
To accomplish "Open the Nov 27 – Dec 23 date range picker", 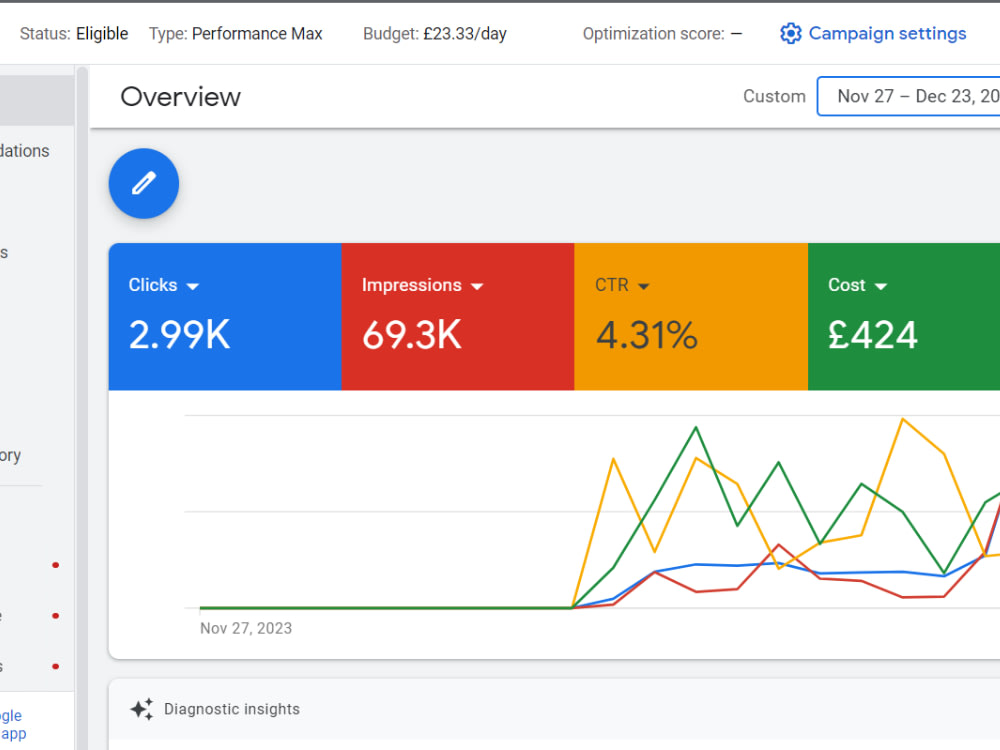I will [x=909, y=96].
